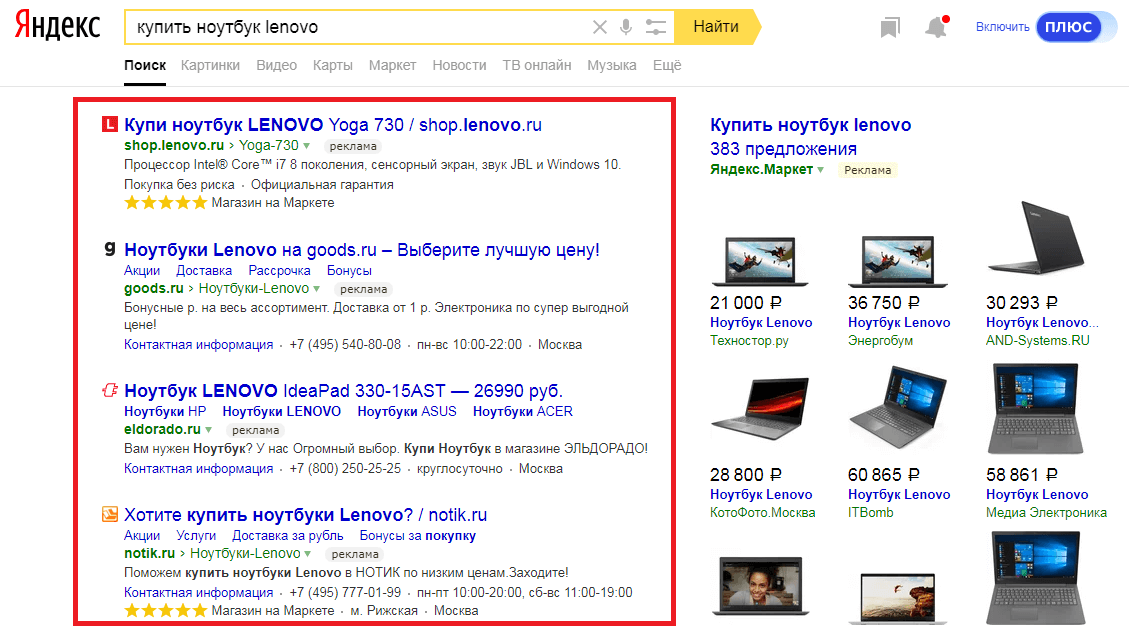
Task: Clear the search query with X icon
Action: pyautogui.click(x=600, y=27)
